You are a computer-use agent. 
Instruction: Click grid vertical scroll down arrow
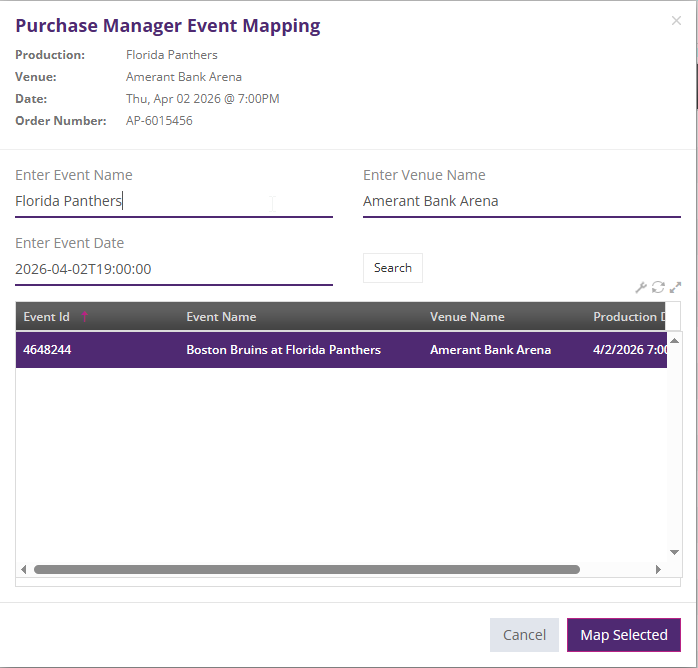[674, 552]
